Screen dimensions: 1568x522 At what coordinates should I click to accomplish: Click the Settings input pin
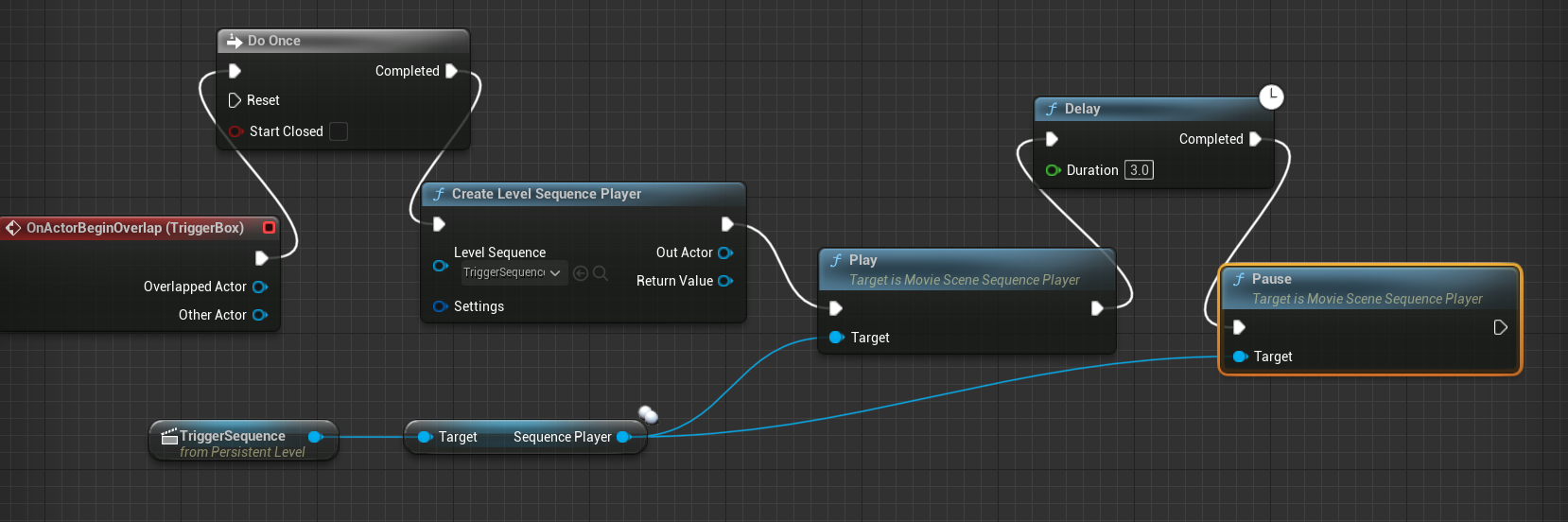click(x=440, y=306)
